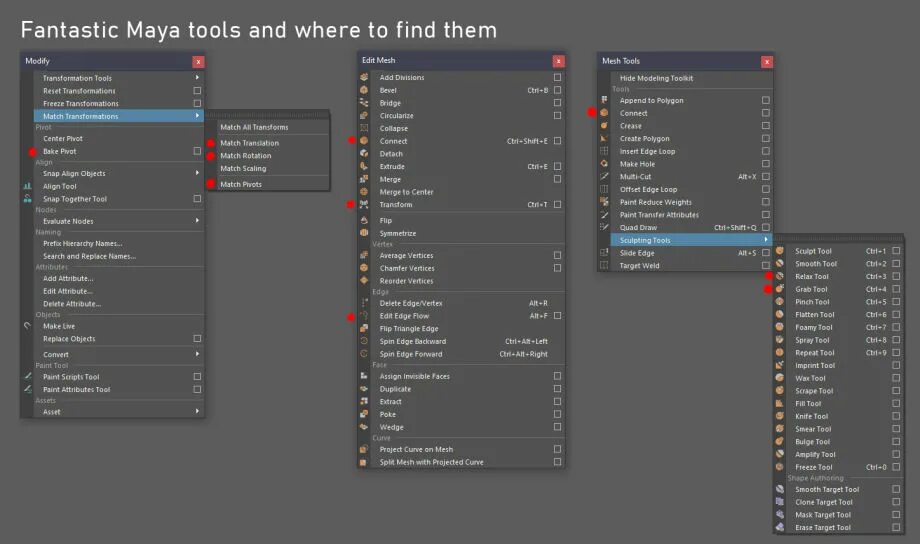Open option box for Circularize
The image size is (920, 544).
coord(557,116)
